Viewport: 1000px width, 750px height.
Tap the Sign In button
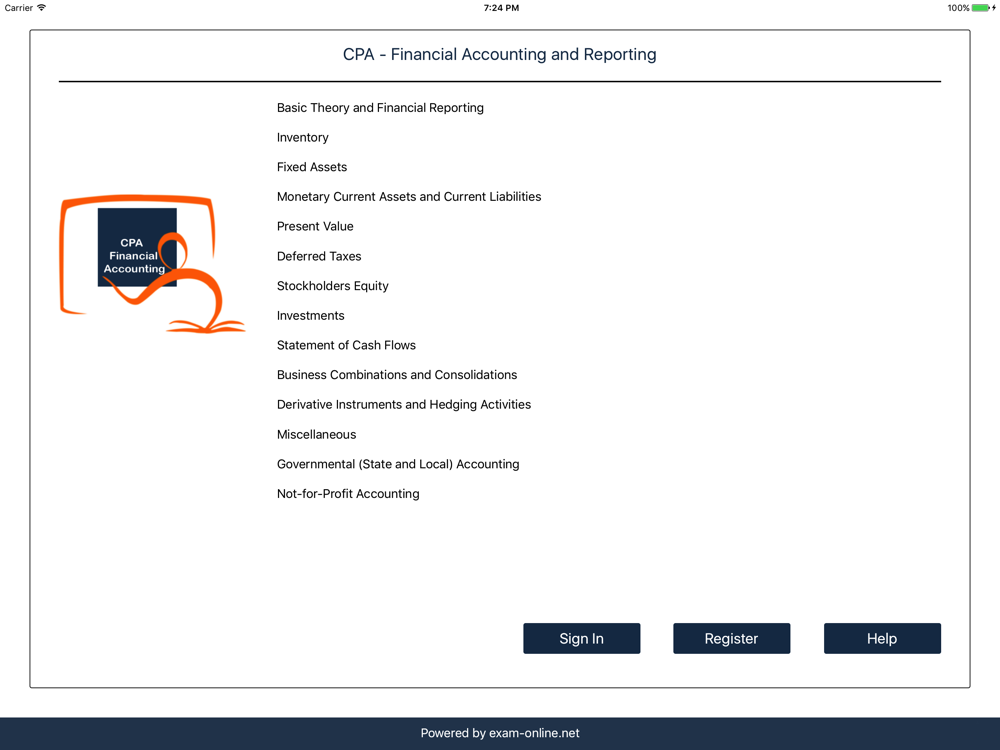[x=581, y=638]
